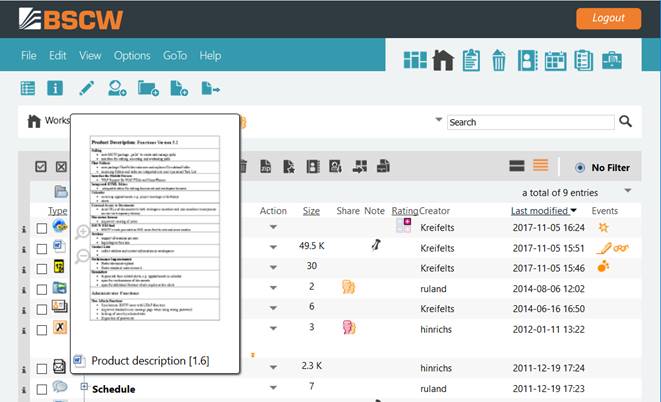Image resolution: width=661 pixels, height=402 pixels.
Task: Open the trash bin
Action: pyautogui.click(x=499, y=60)
